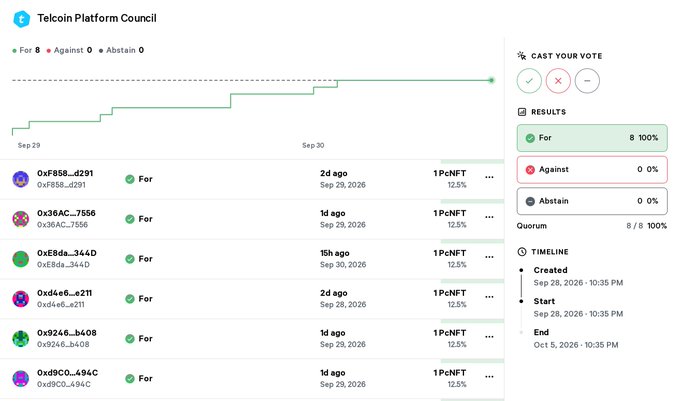Open more options for 0x9246...b408 vote
This screenshot has width=680, height=401.
(x=489, y=336)
